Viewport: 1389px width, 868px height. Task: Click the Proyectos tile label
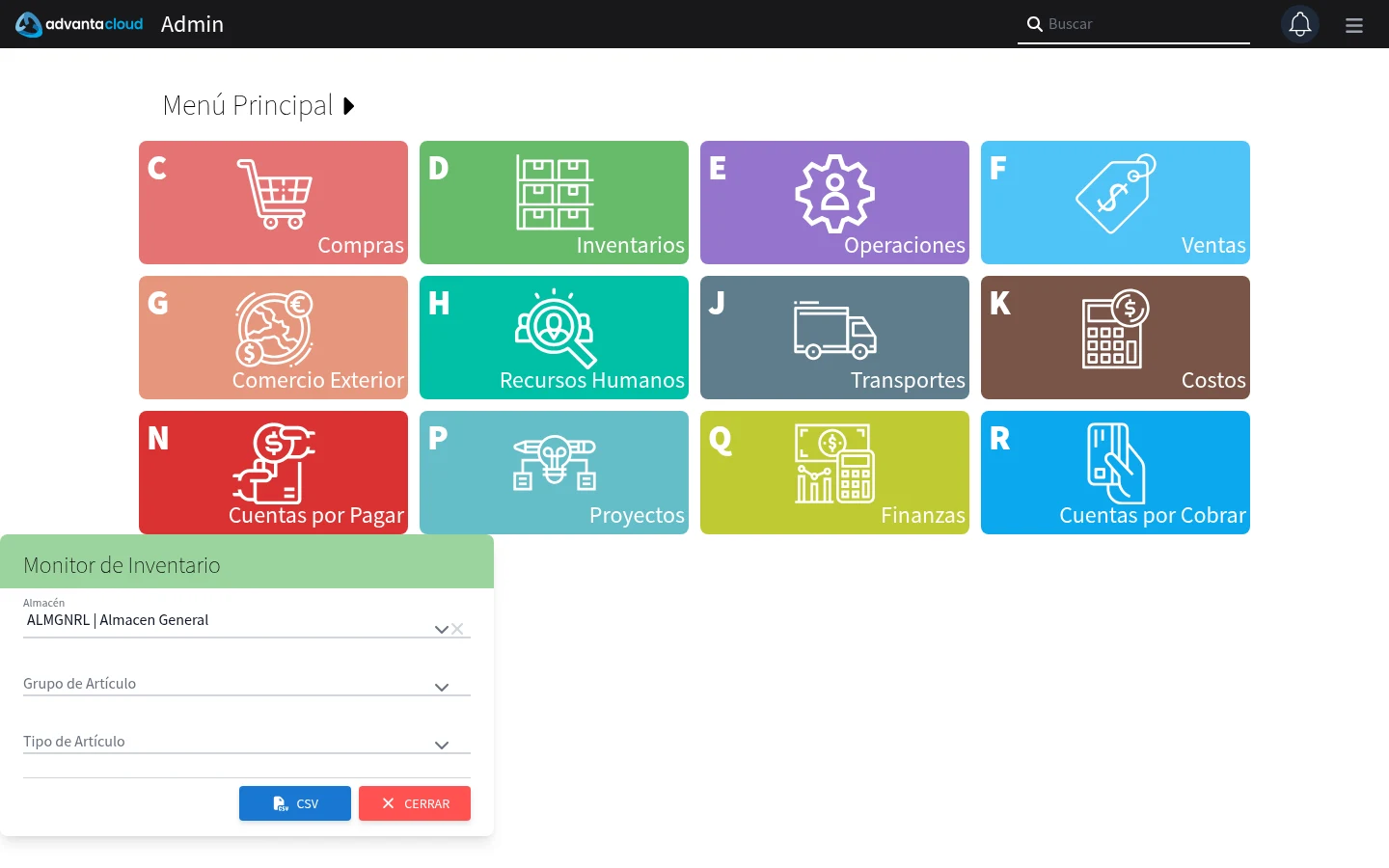click(637, 516)
